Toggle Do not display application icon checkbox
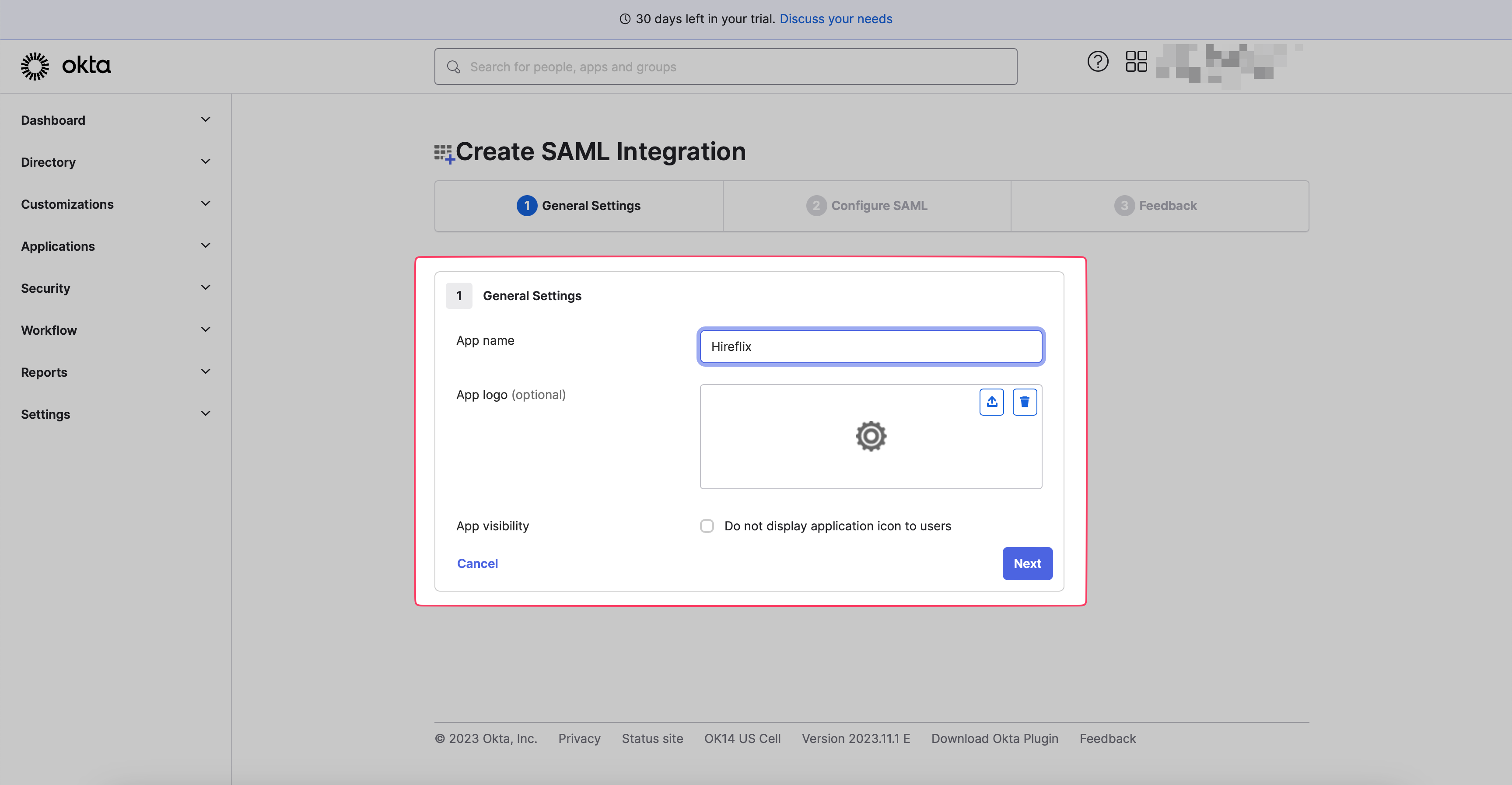Viewport: 1512px width, 785px height. point(707,526)
